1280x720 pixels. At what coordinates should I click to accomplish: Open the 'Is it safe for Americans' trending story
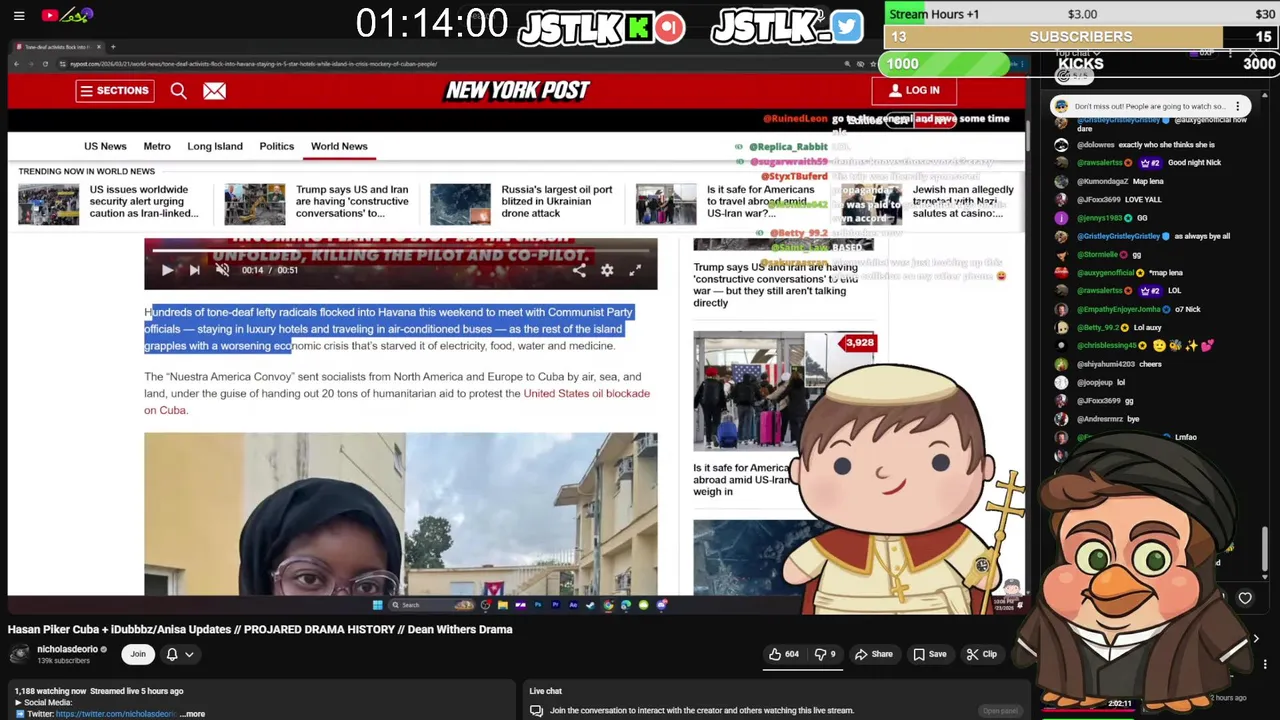[x=761, y=201]
